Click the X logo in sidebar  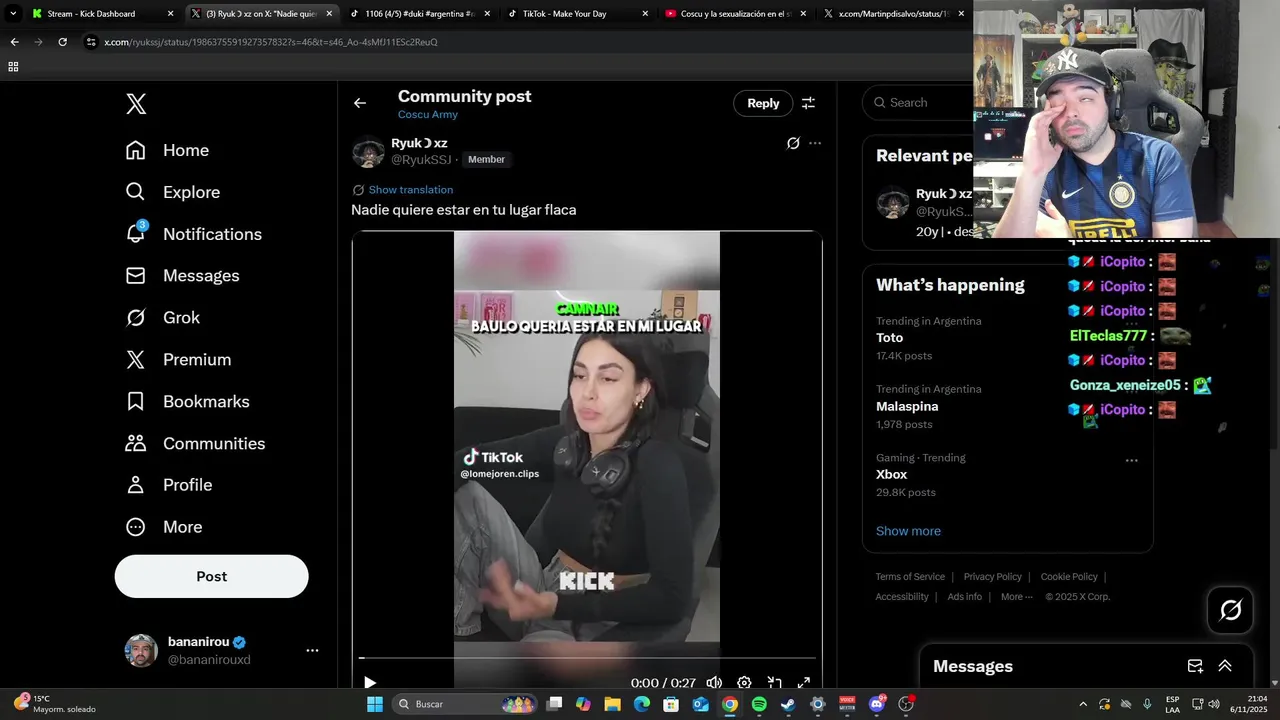(136, 104)
